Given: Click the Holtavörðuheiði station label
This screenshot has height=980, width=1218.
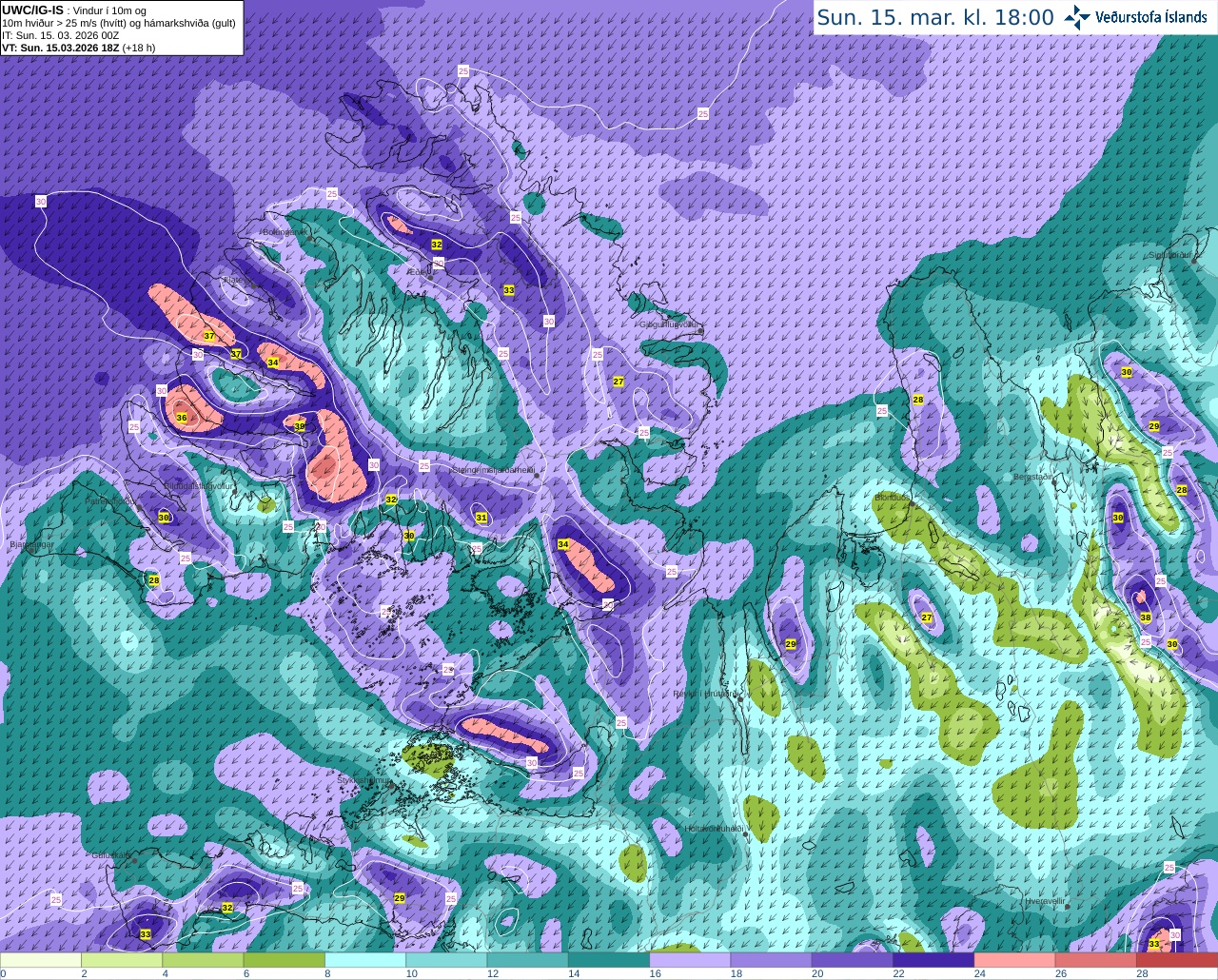Looking at the screenshot, I should pos(714,829).
